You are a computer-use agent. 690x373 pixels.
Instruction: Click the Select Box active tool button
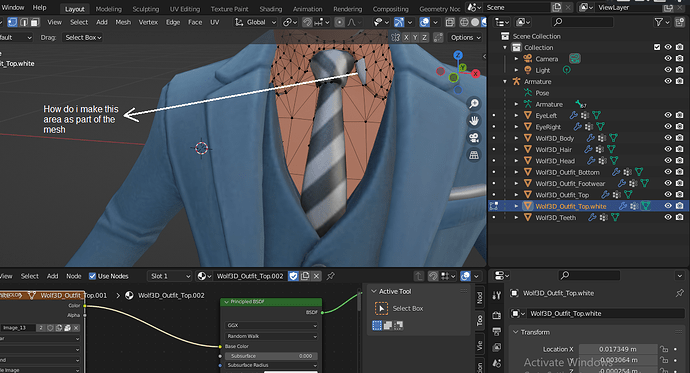(x=382, y=308)
